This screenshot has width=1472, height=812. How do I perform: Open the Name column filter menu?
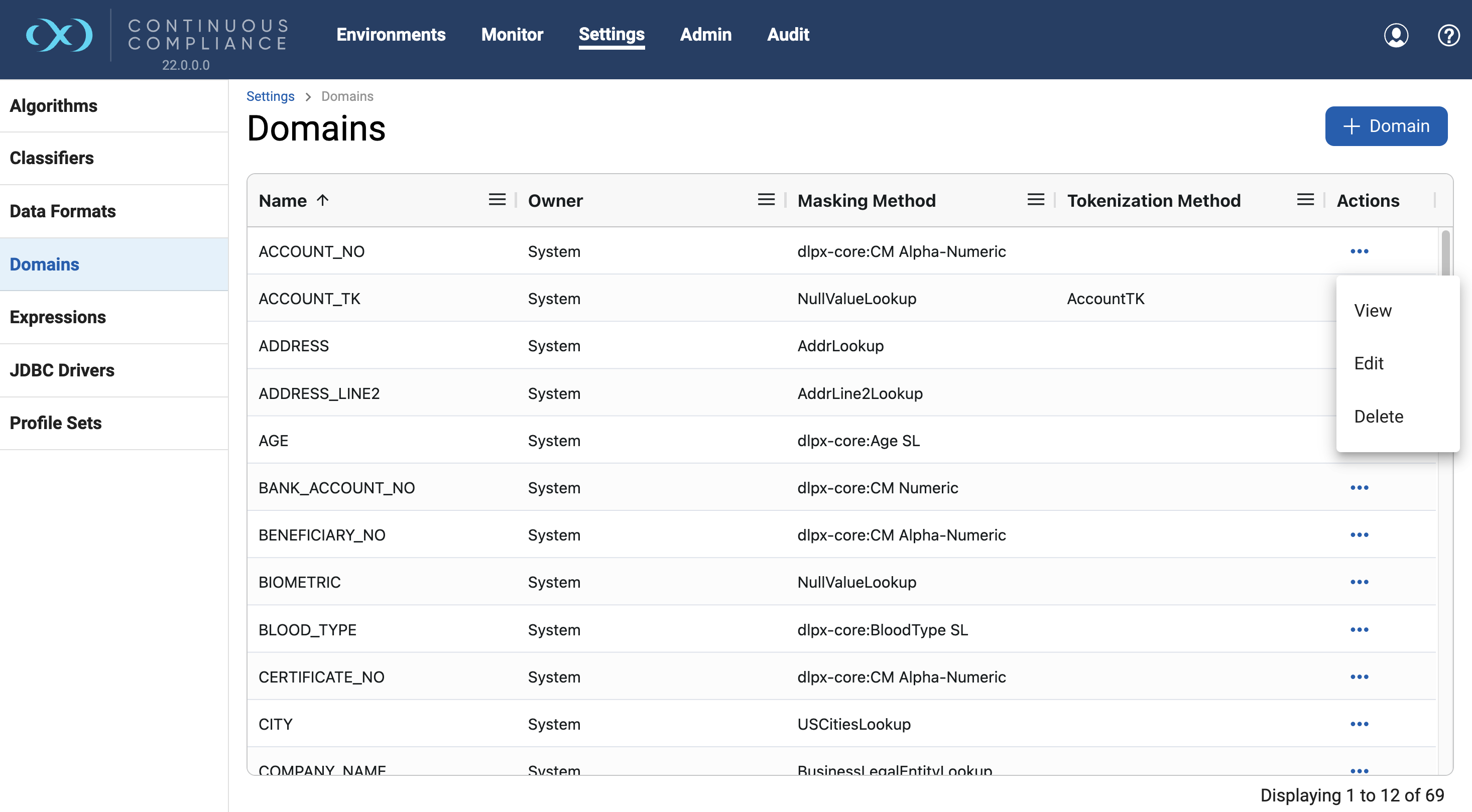coord(497,200)
